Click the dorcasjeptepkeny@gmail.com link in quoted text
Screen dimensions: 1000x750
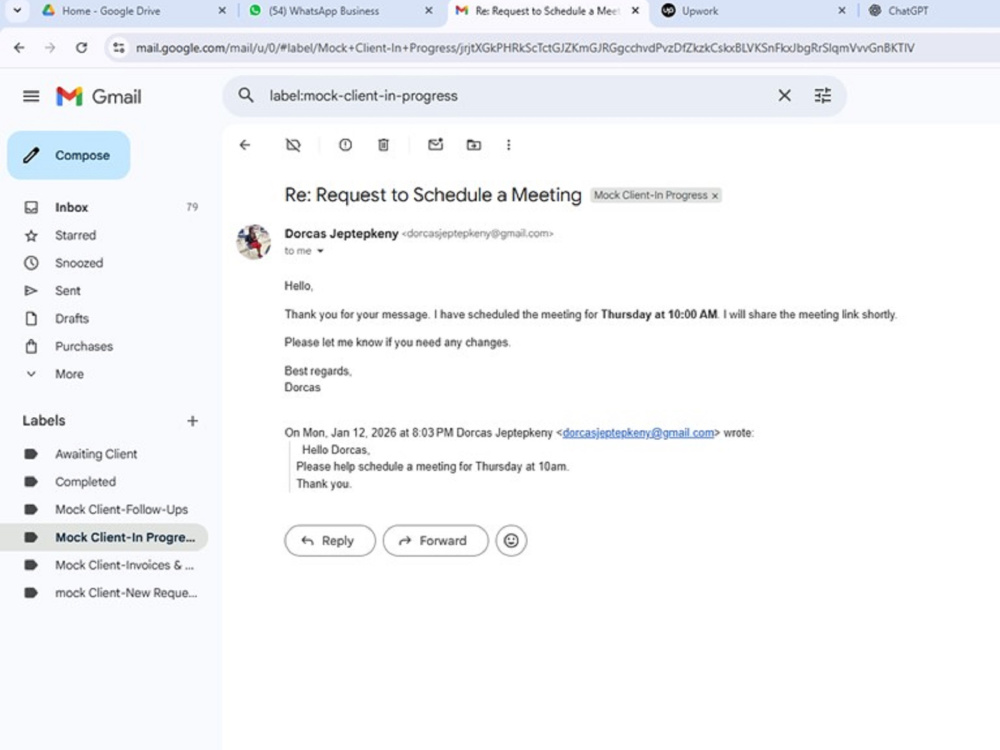point(638,432)
